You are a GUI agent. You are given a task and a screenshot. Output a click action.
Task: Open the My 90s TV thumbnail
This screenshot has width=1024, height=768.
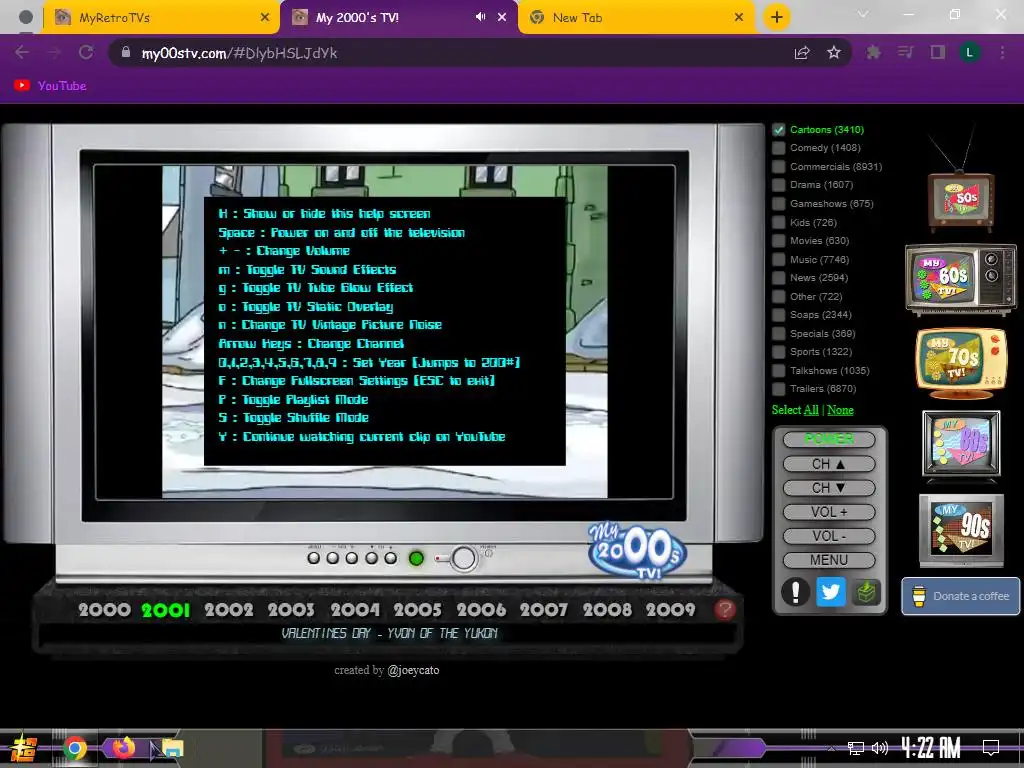tap(961, 530)
